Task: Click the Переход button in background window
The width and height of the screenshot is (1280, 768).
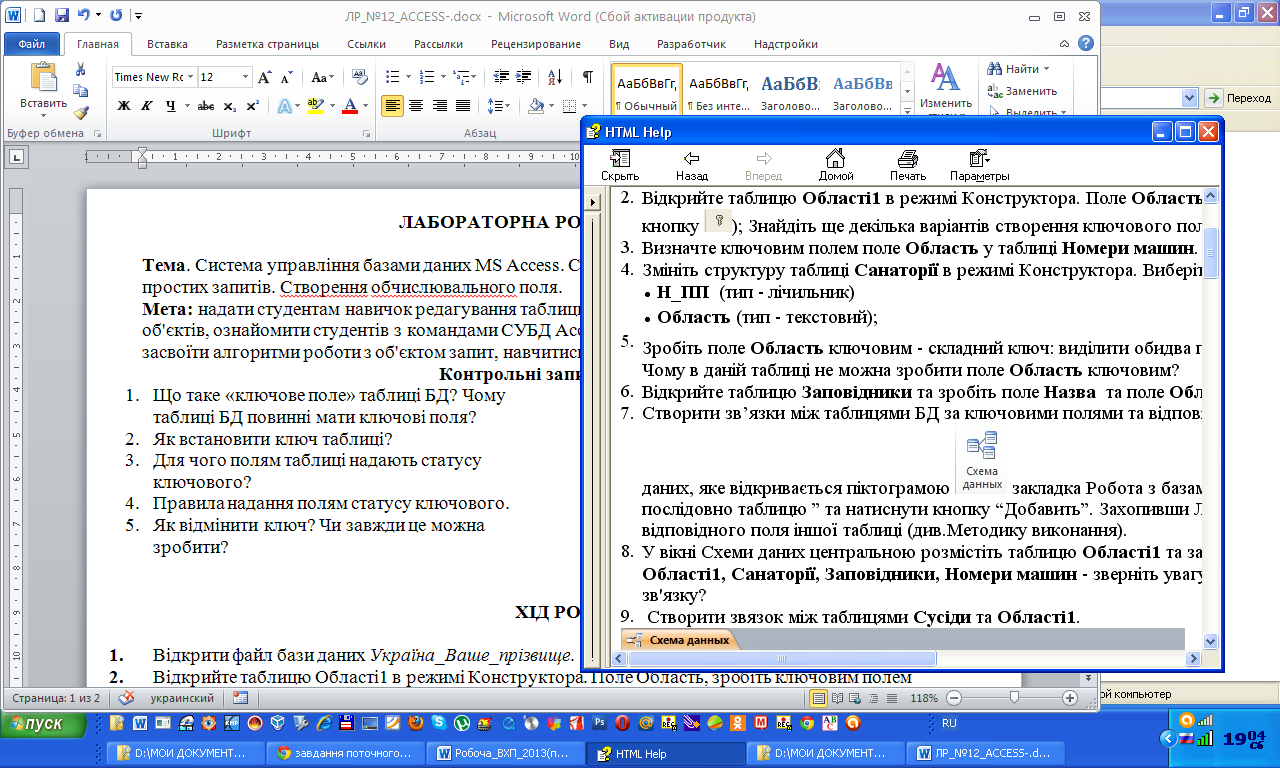Action: (1238, 98)
